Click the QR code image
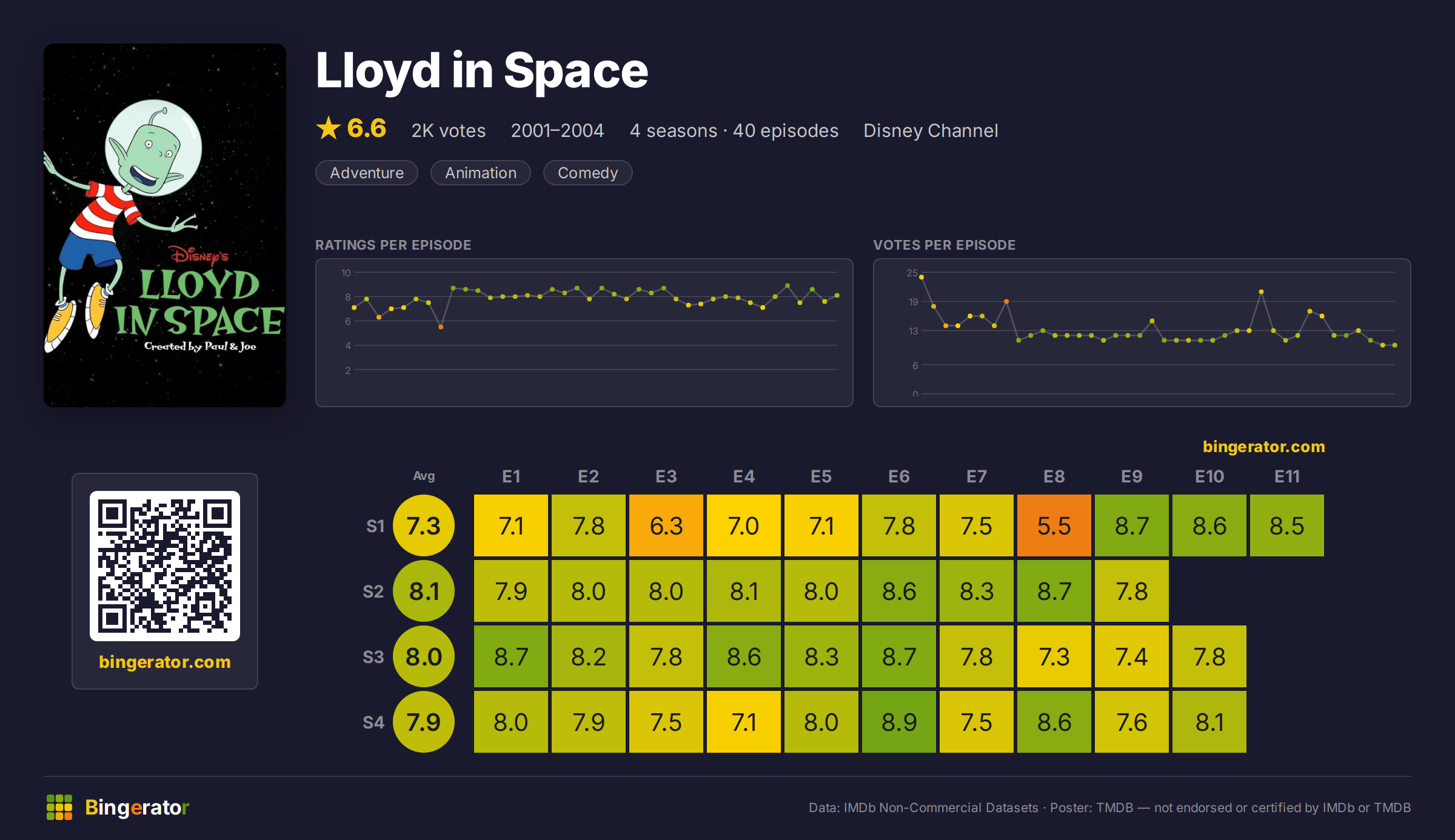Viewport: 1455px width, 840px height. [x=165, y=566]
